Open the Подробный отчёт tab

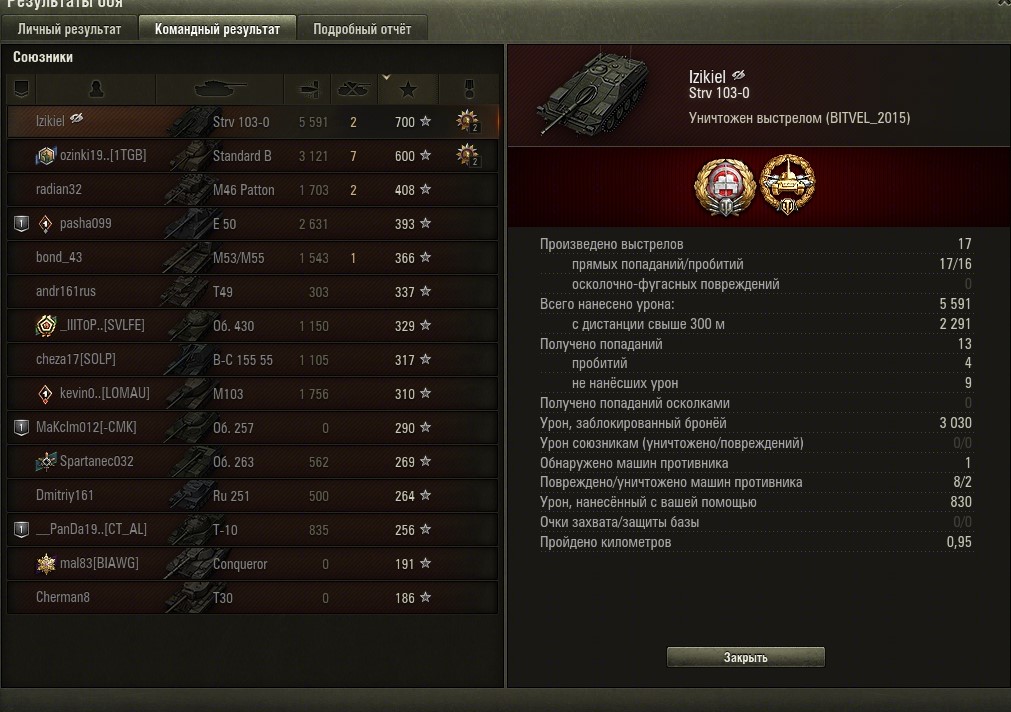click(x=362, y=29)
